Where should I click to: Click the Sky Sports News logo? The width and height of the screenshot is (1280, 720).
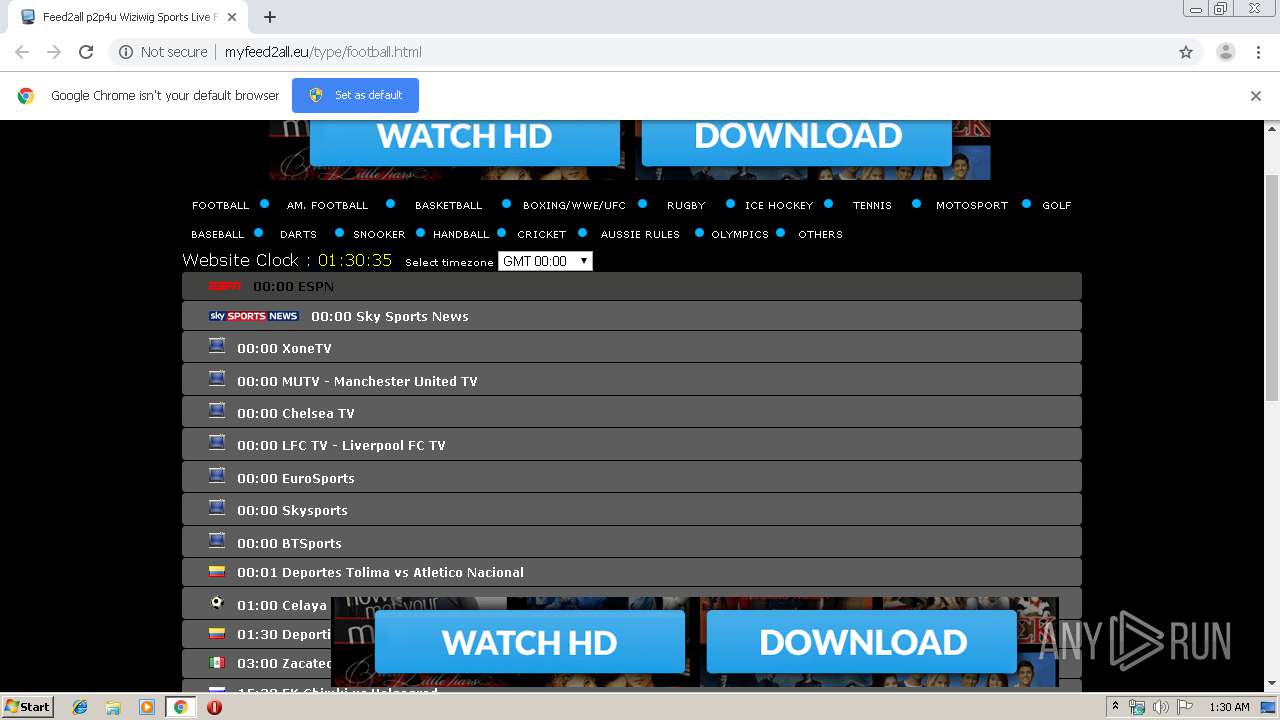pos(253,316)
